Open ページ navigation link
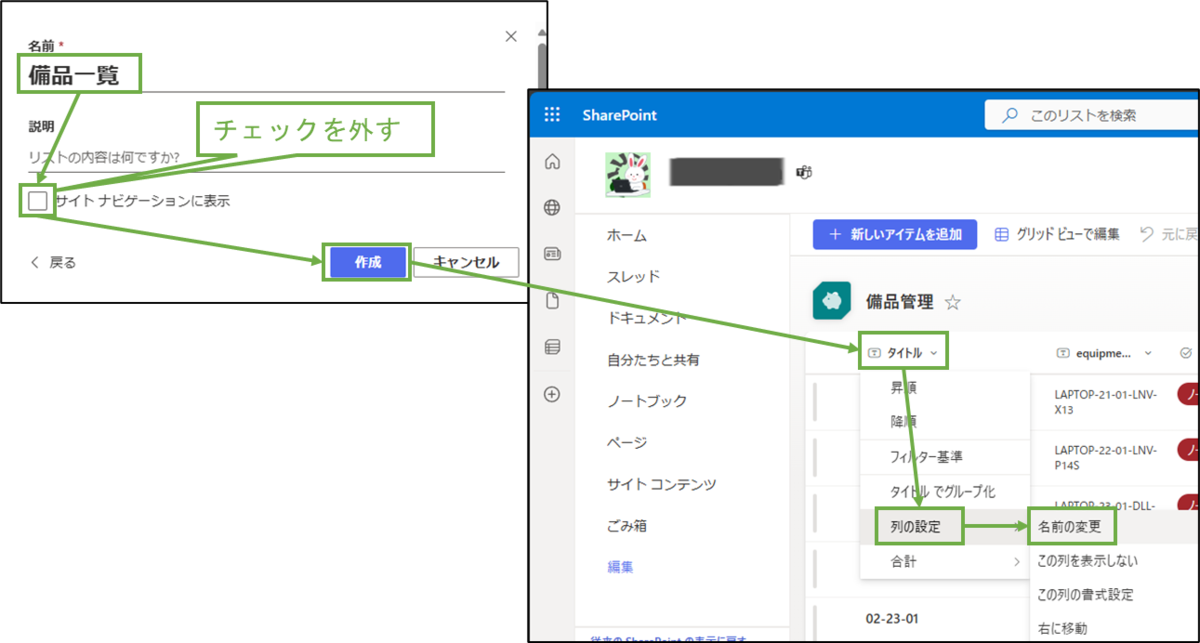Viewport: 1200px width, 643px height. click(627, 443)
